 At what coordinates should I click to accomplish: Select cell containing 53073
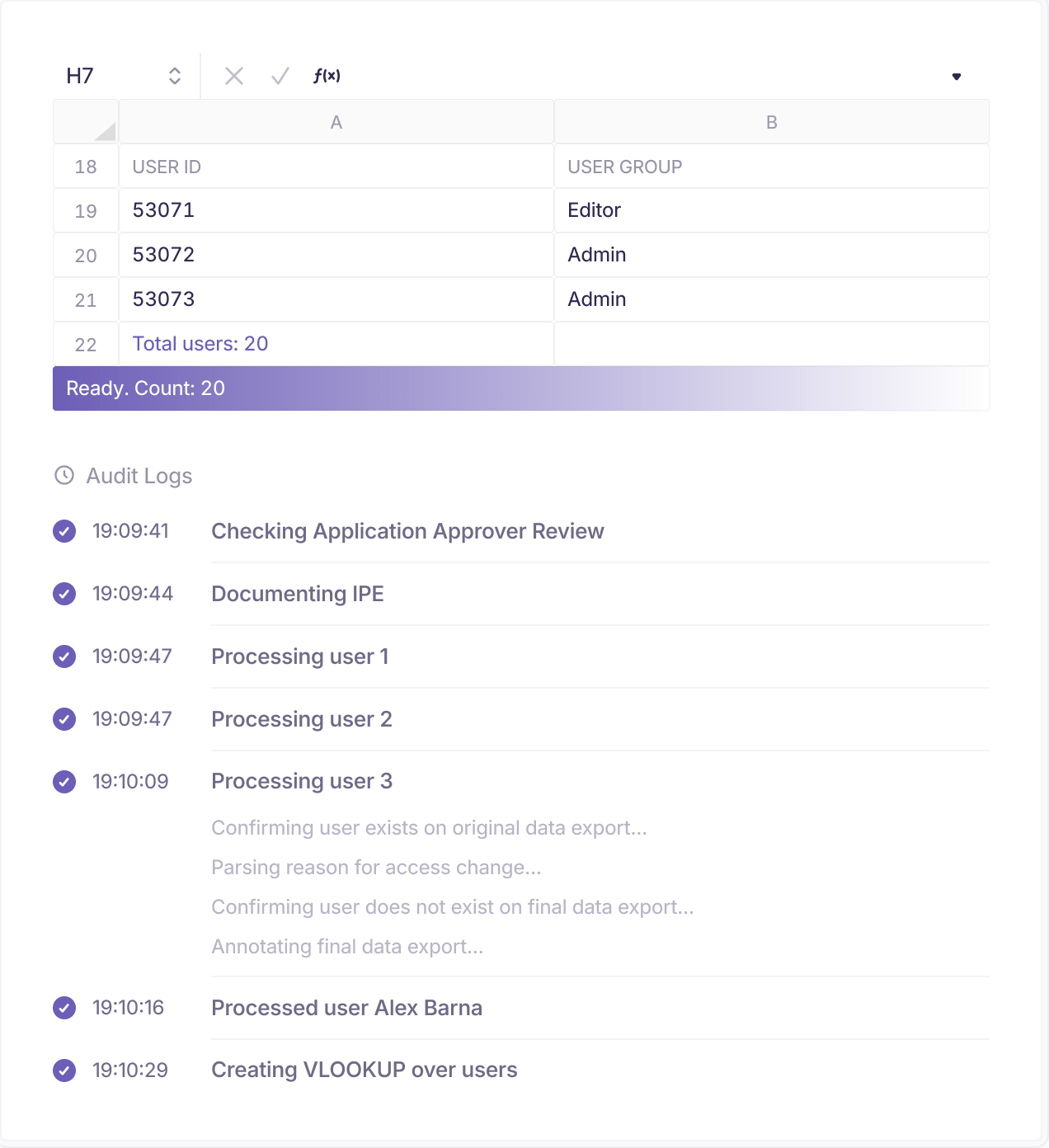(336, 300)
